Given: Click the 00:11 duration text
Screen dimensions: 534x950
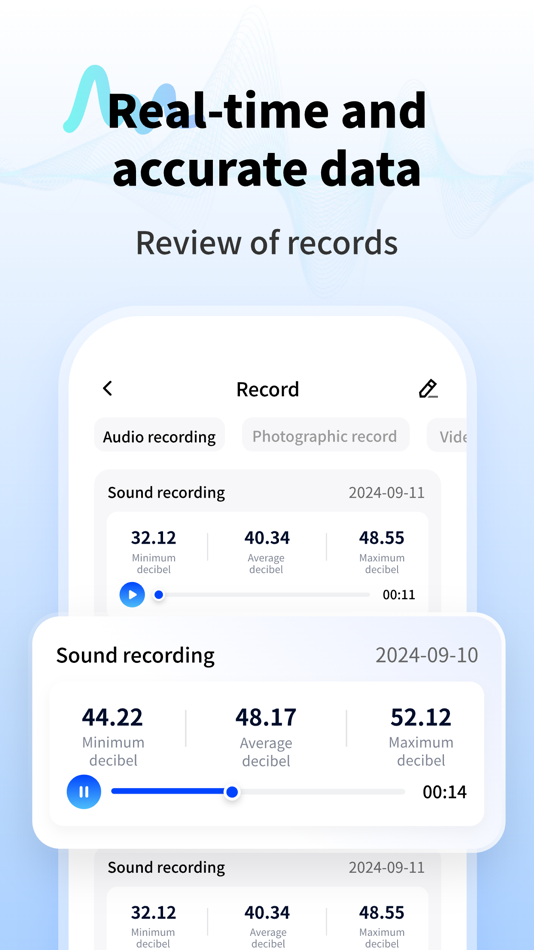Looking at the screenshot, I should tap(399, 595).
